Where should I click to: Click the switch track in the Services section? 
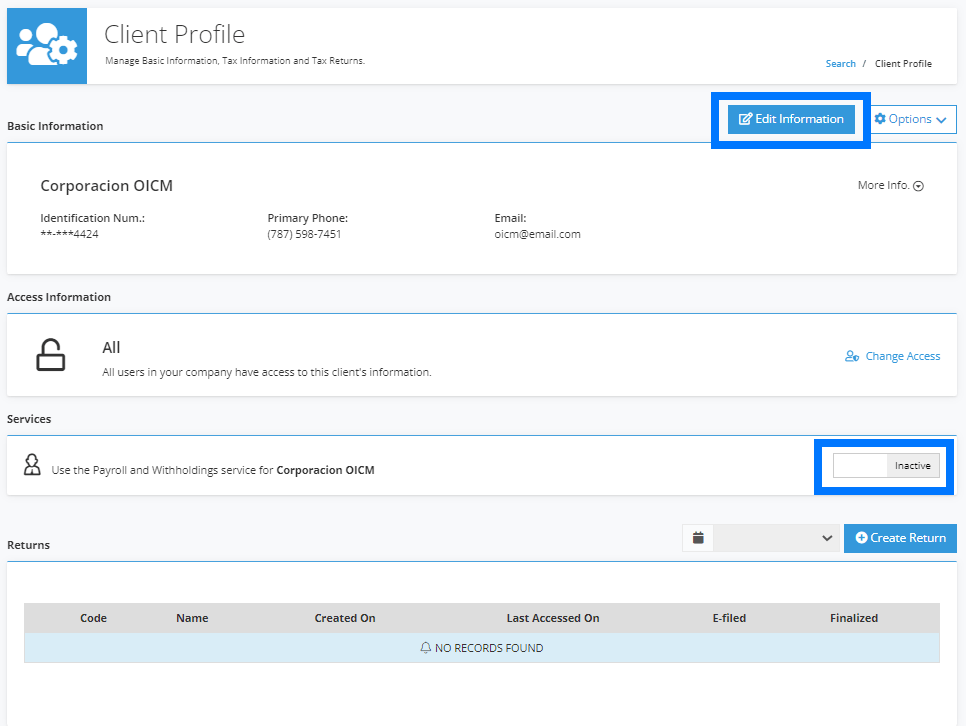tap(886, 465)
